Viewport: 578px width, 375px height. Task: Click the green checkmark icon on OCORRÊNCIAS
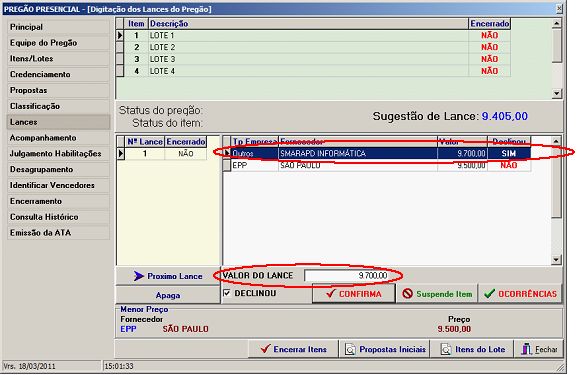tap(489, 294)
